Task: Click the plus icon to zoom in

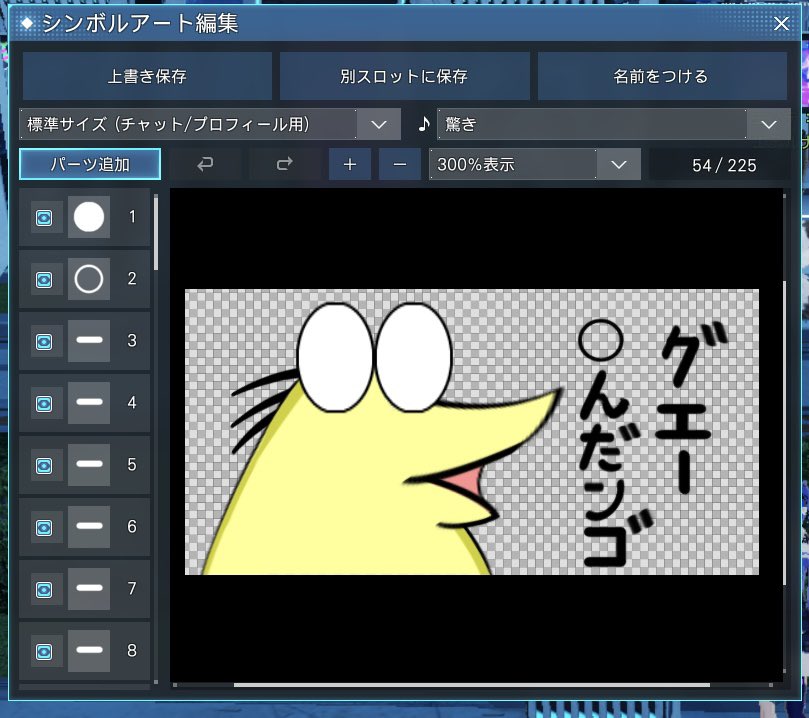Action: (349, 163)
